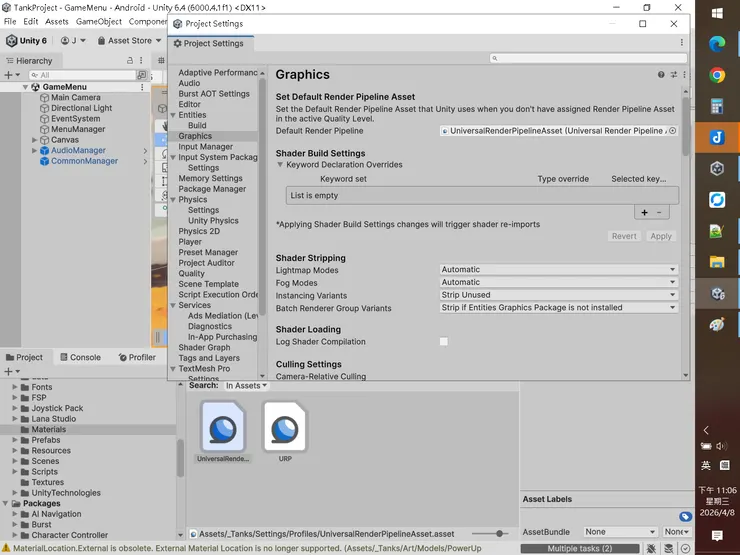Add a keyword override with plus button
The height and width of the screenshot is (555, 740).
[x=644, y=212]
